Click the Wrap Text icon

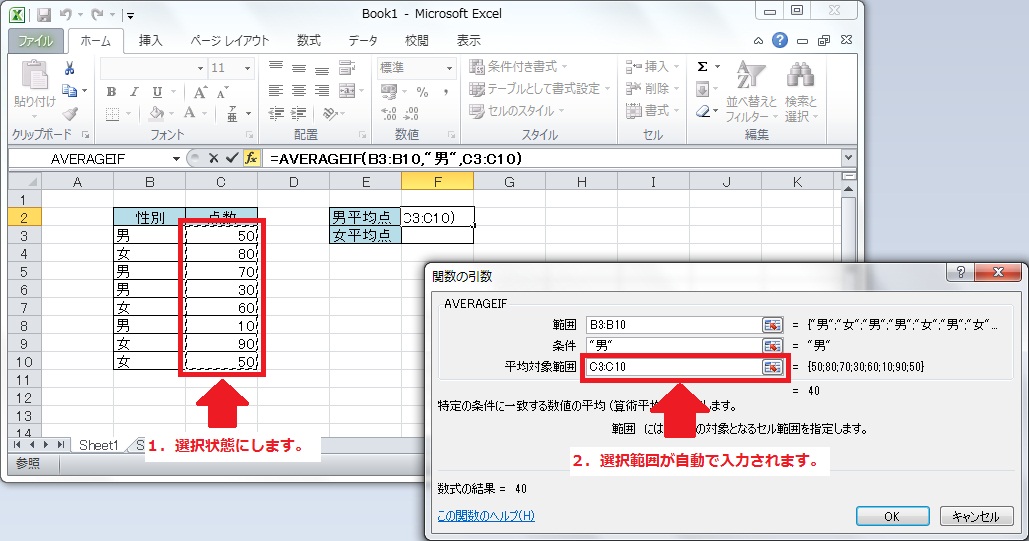pos(346,68)
